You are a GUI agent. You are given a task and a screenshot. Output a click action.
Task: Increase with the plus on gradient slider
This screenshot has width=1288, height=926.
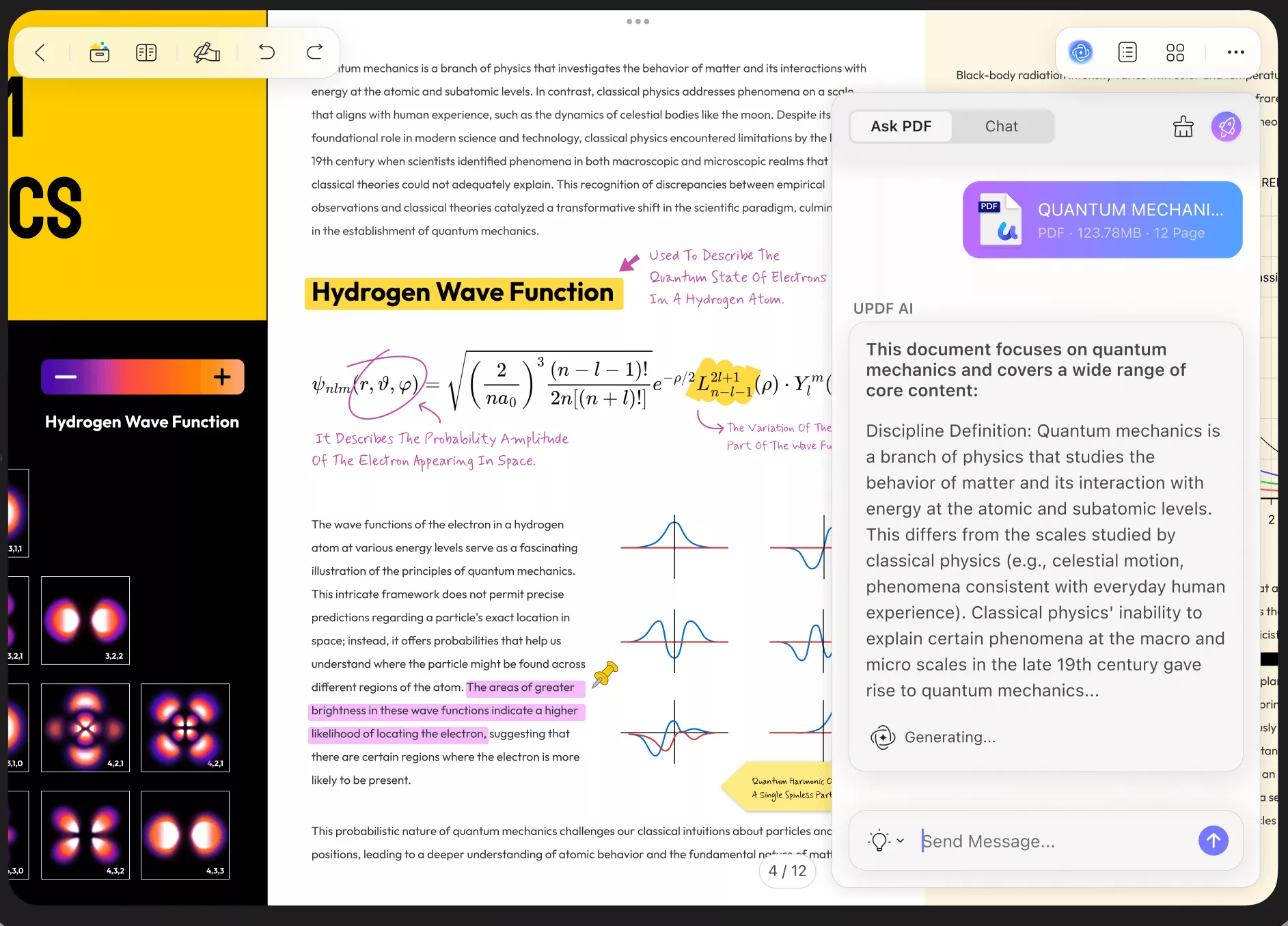[x=222, y=377]
